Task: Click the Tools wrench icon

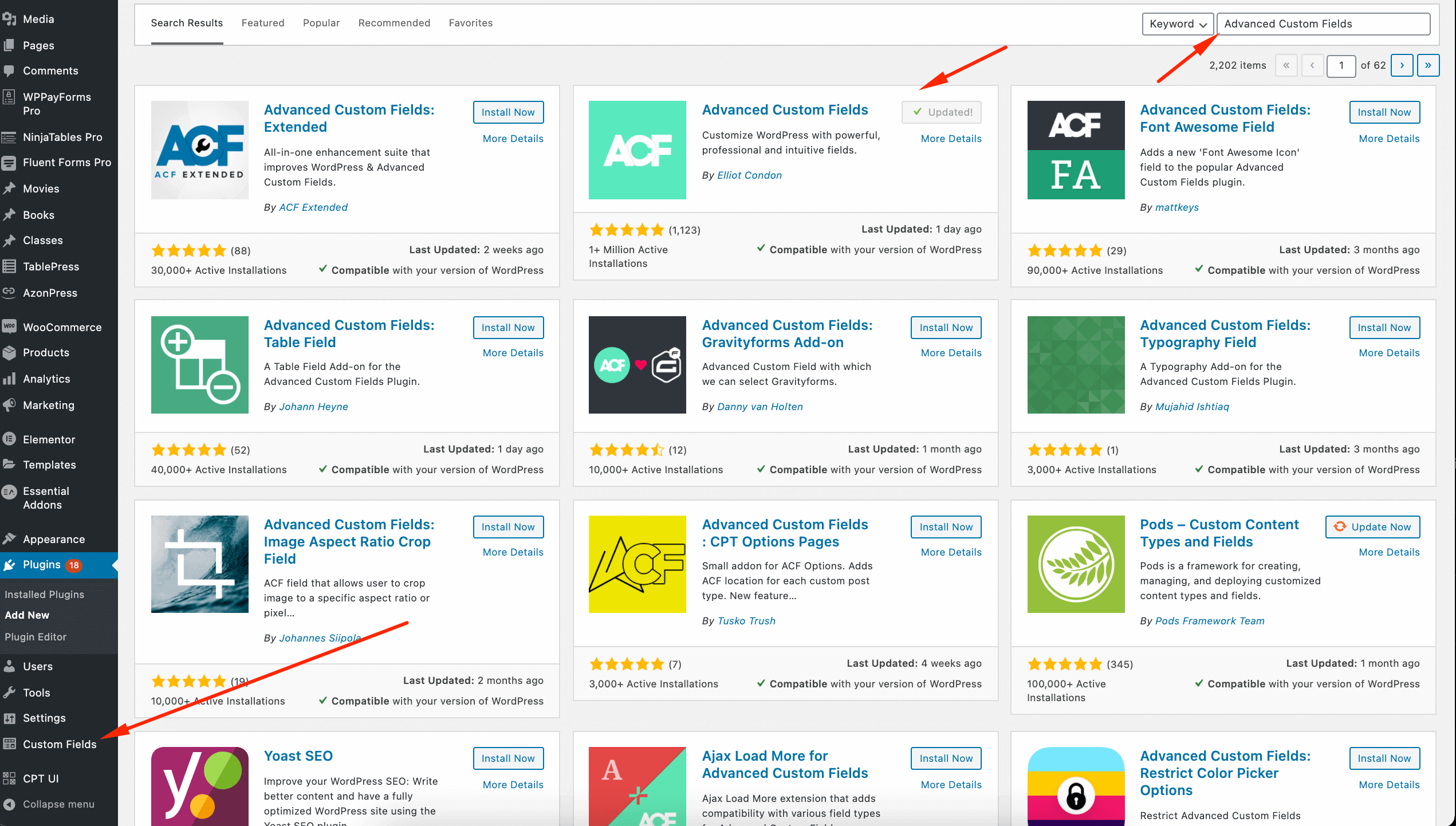Action: coord(9,693)
